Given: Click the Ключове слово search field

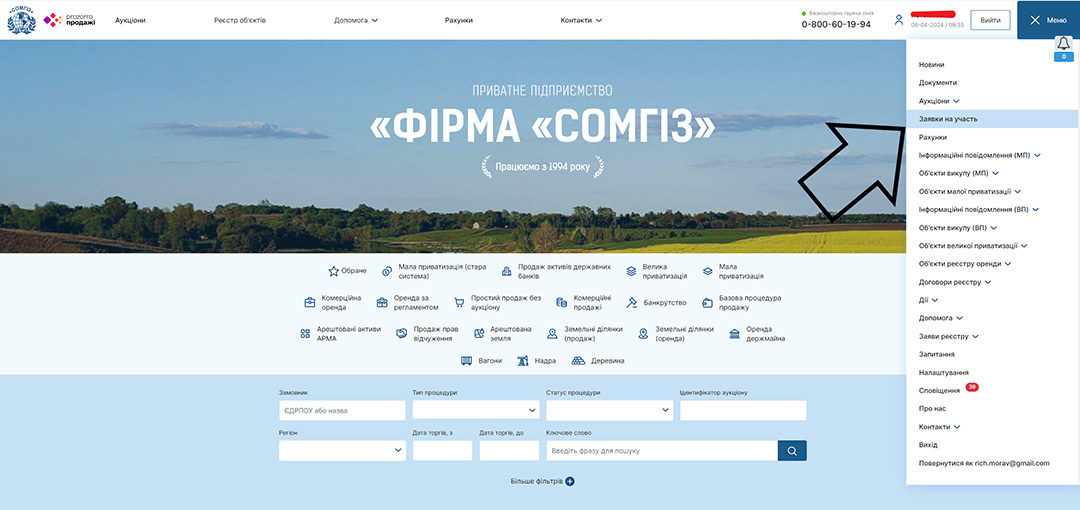Looking at the screenshot, I should tap(662, 451).
